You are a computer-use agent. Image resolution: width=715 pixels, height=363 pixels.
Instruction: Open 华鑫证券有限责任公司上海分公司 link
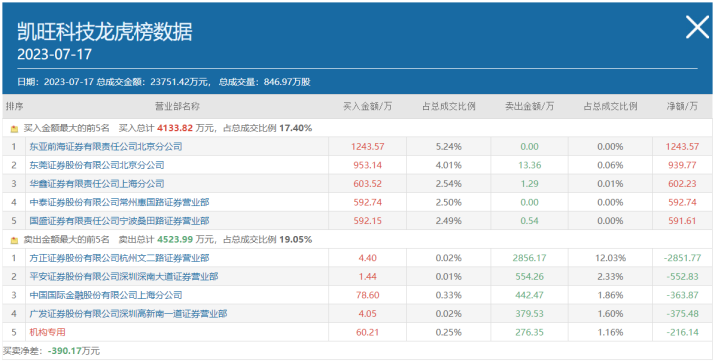(x=97, y=184)
